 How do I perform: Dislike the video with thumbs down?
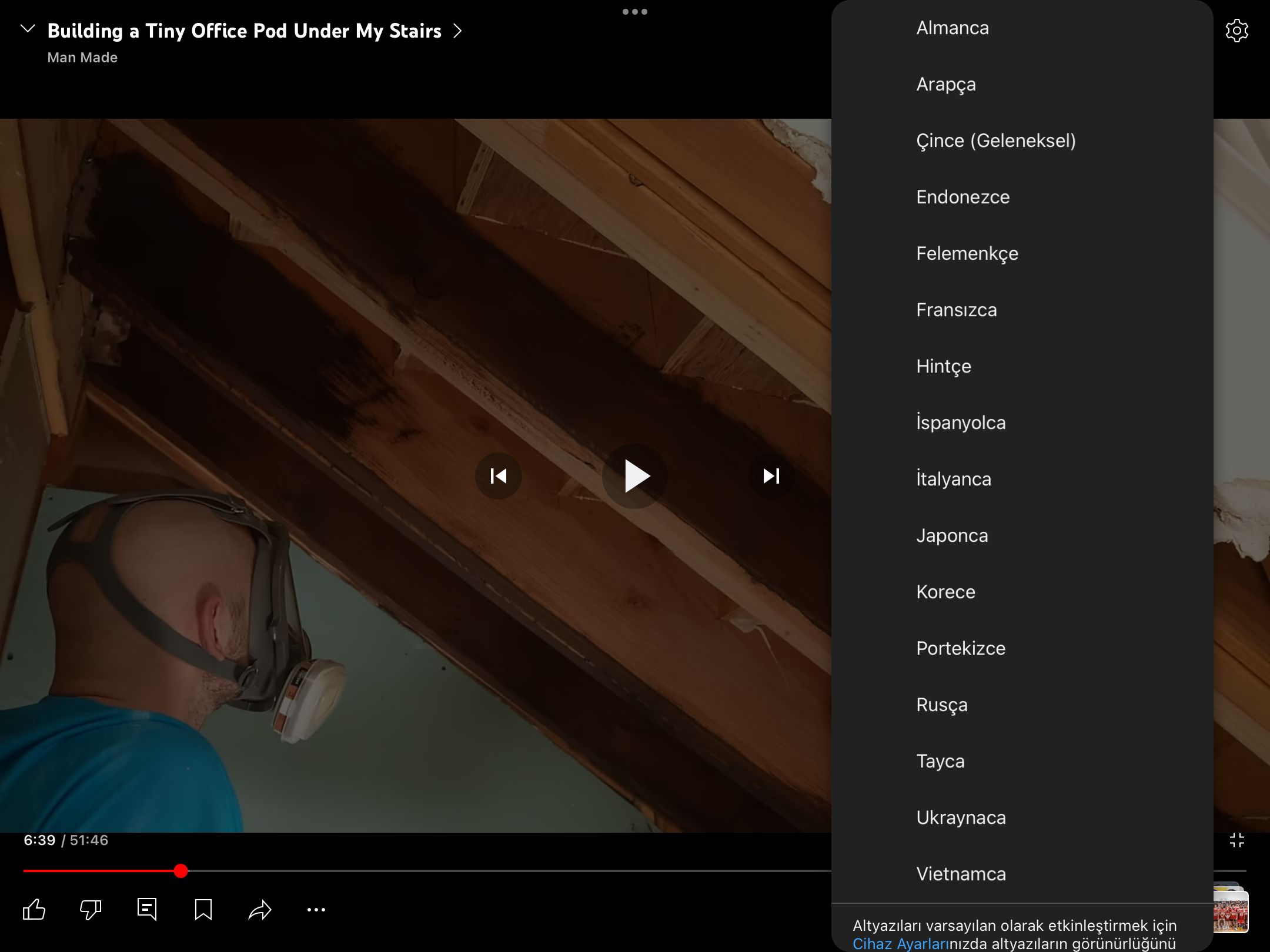[x=91, y=909]
